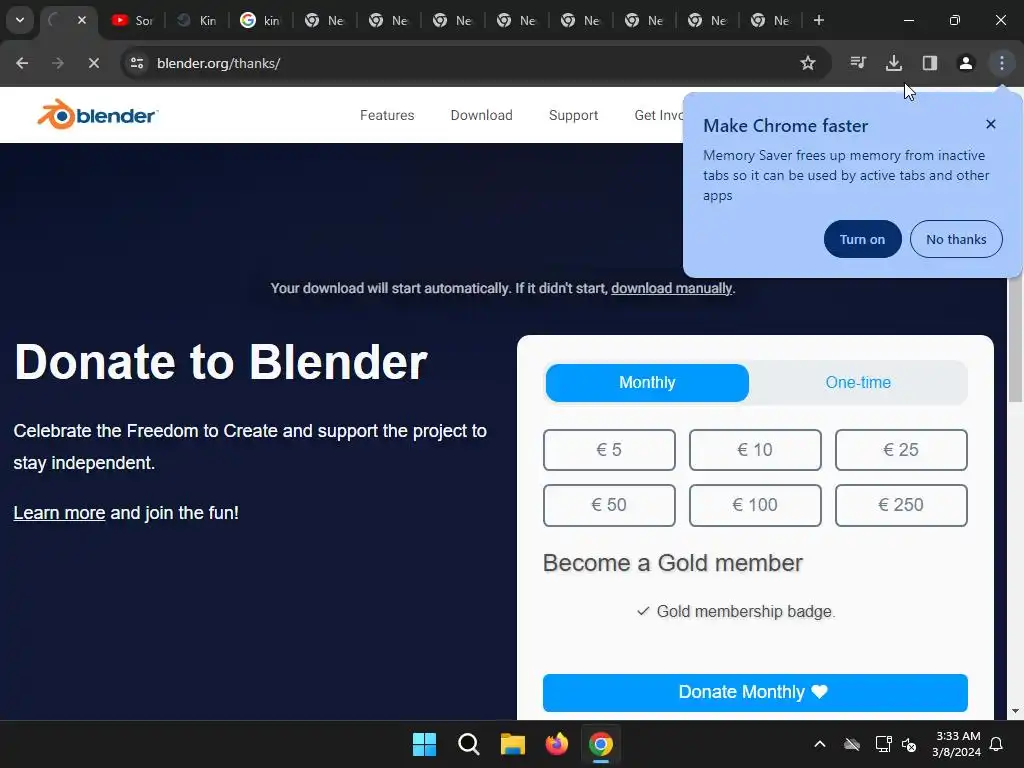Open Download navigation item

[481, 115]
